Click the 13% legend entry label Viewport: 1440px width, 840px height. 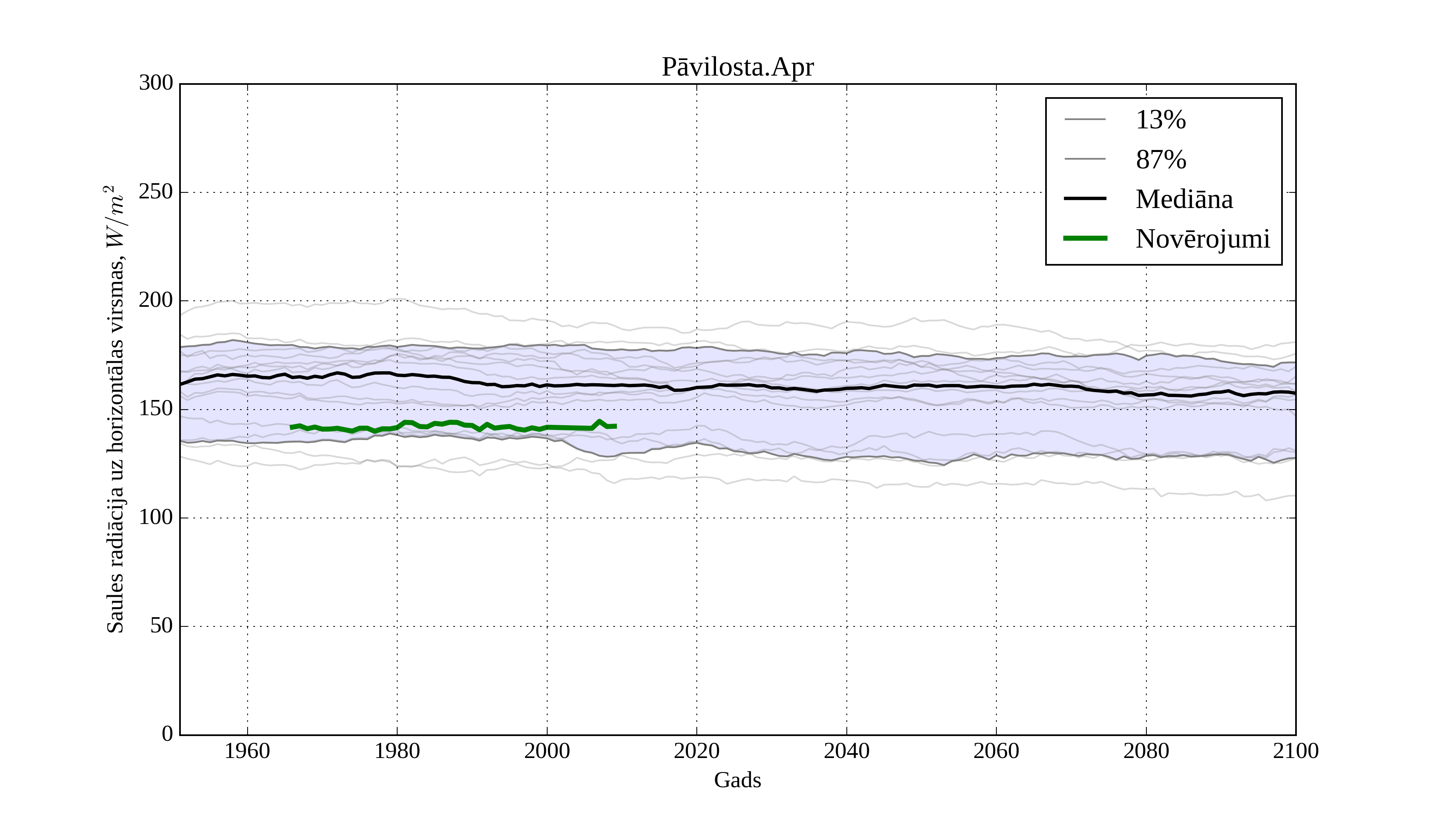click(x=1160, y=120)
